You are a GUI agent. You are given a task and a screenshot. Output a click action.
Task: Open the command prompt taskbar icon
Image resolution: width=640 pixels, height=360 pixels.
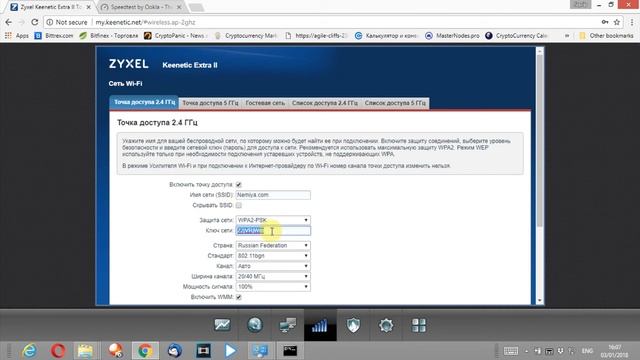tap(290, 351)
